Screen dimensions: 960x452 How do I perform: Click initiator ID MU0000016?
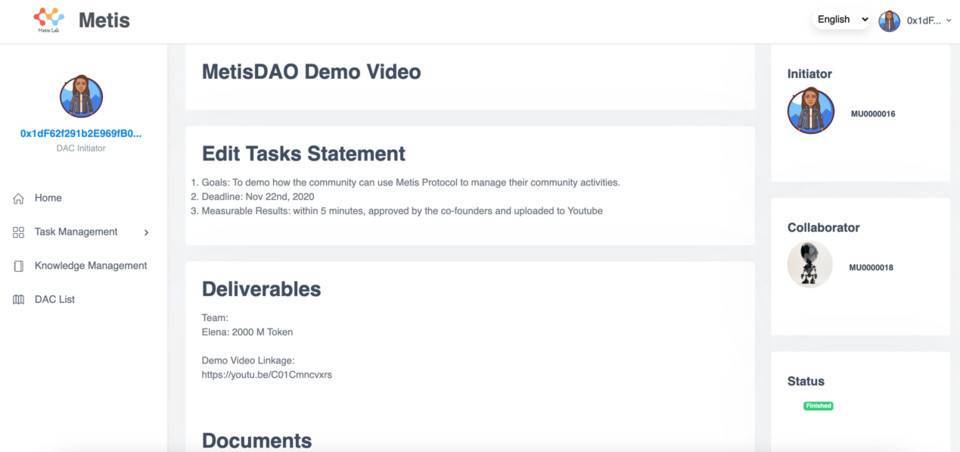(x=873, y=113)
